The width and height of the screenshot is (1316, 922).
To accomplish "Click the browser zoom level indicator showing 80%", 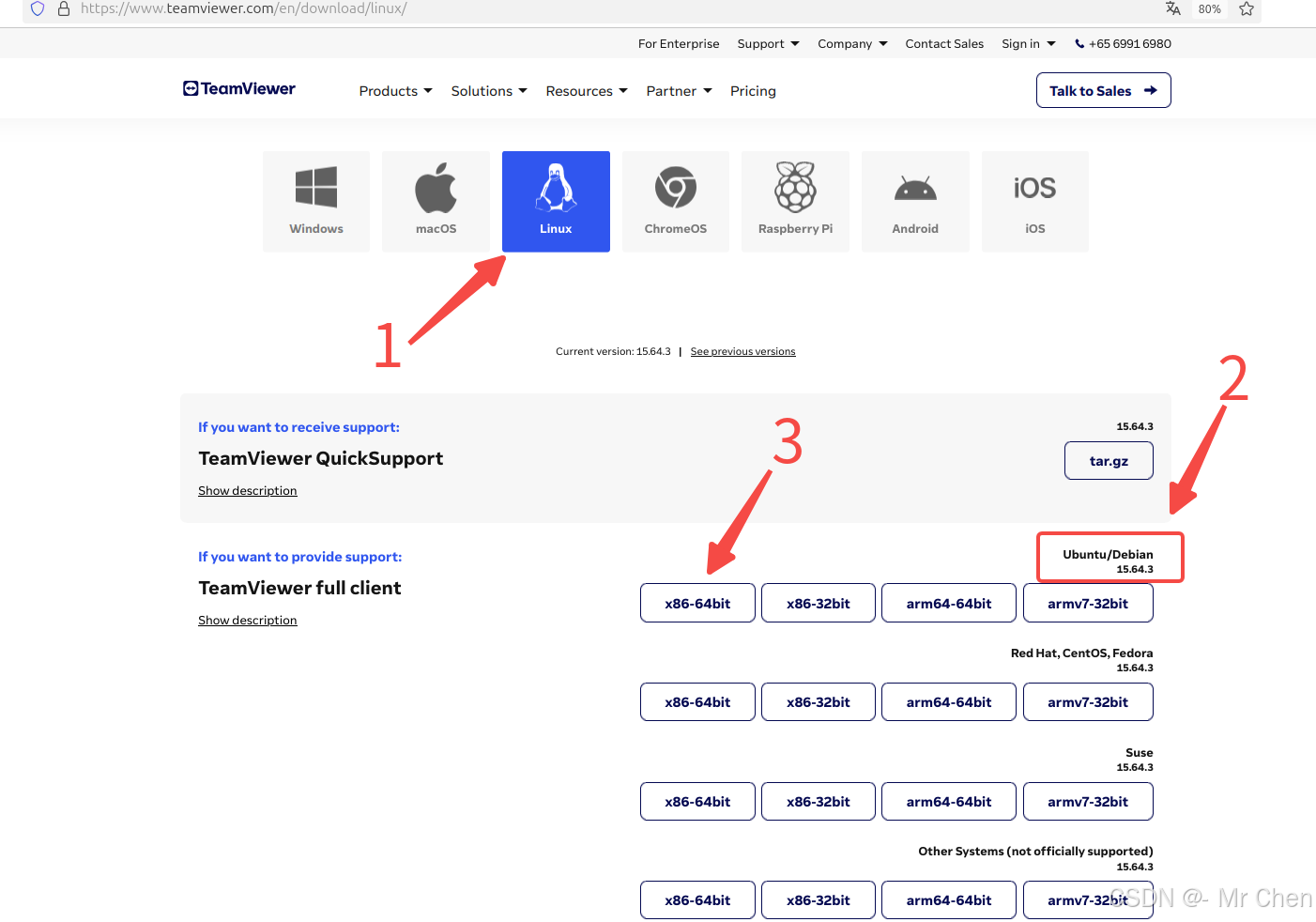I will pos(1209,9).
